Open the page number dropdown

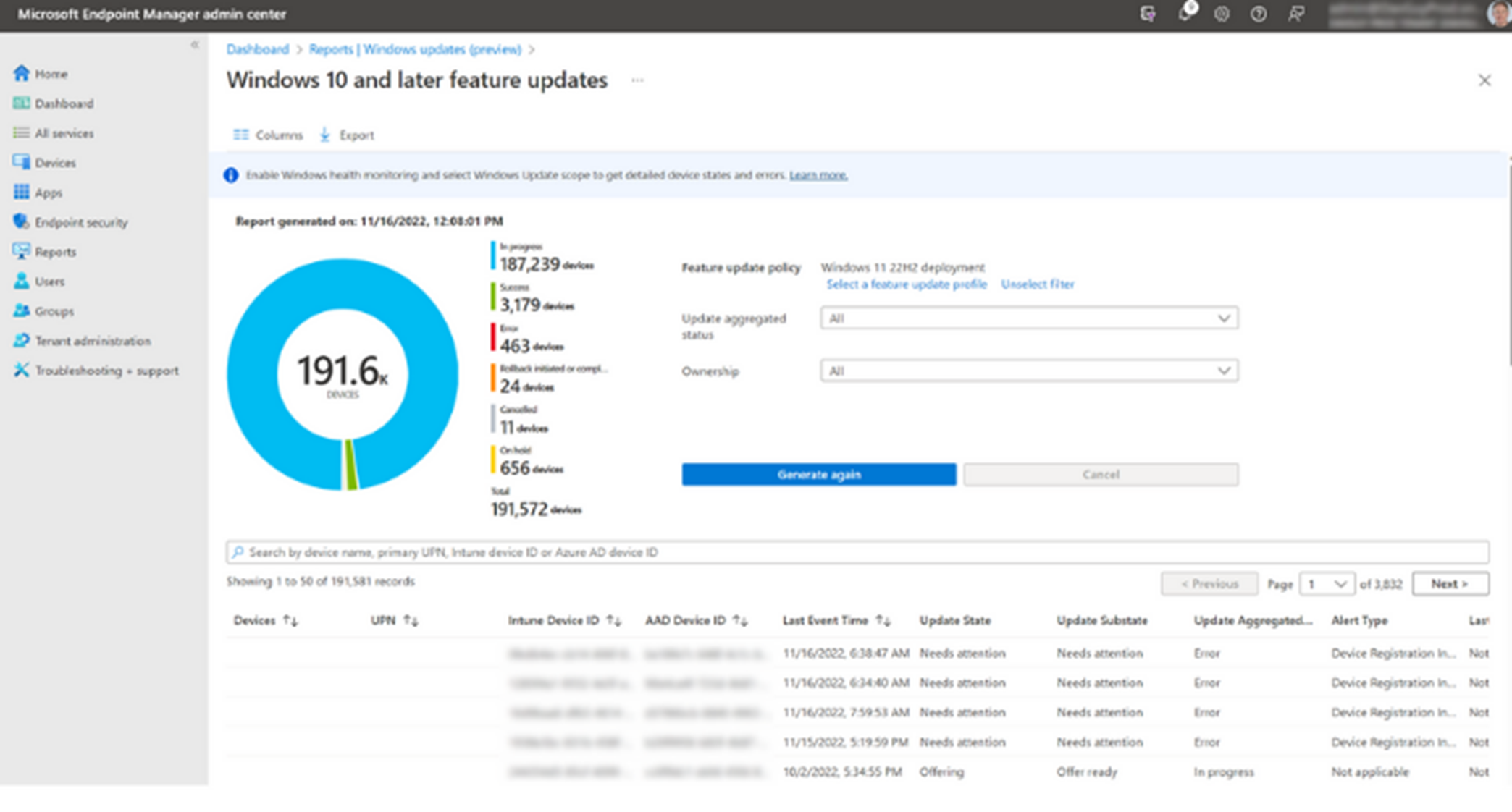pyautogui.click(x=1327, y=583)
